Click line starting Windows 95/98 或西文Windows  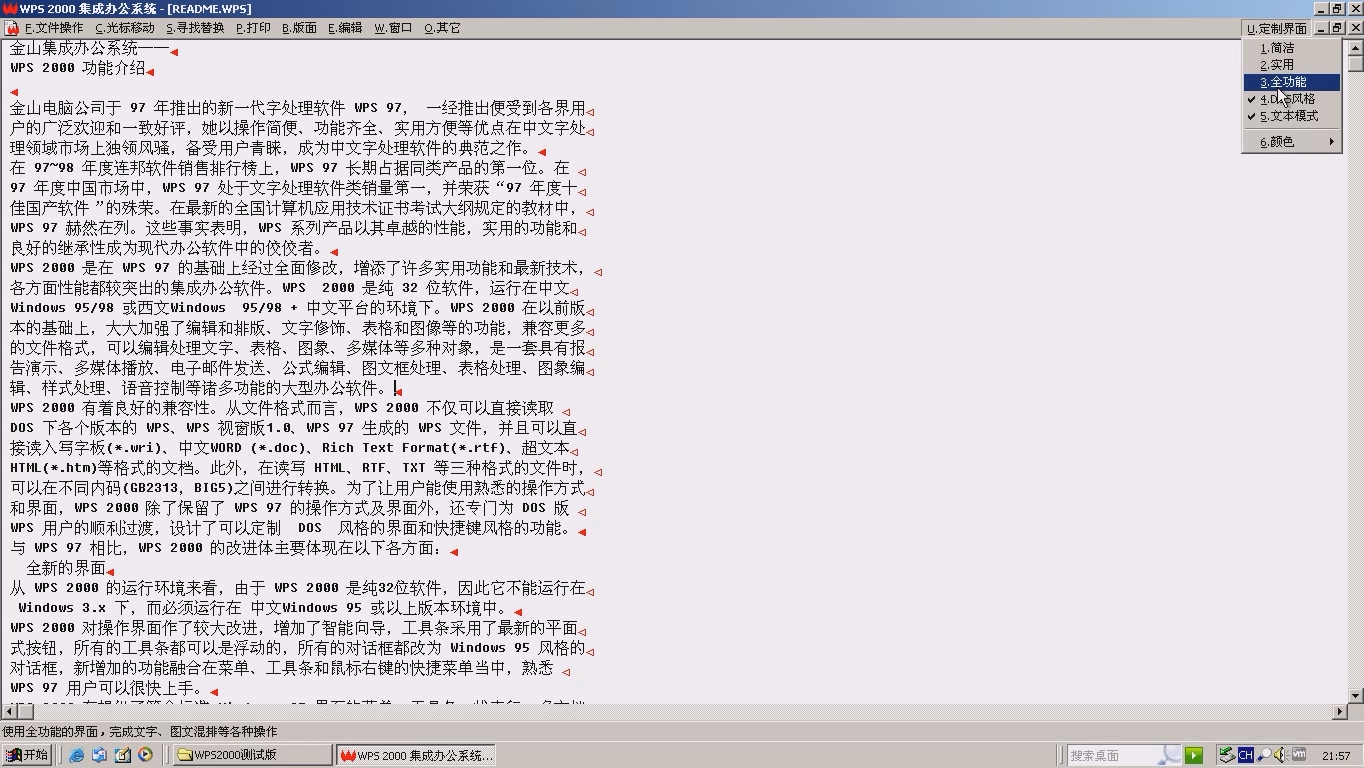[298, 308]
